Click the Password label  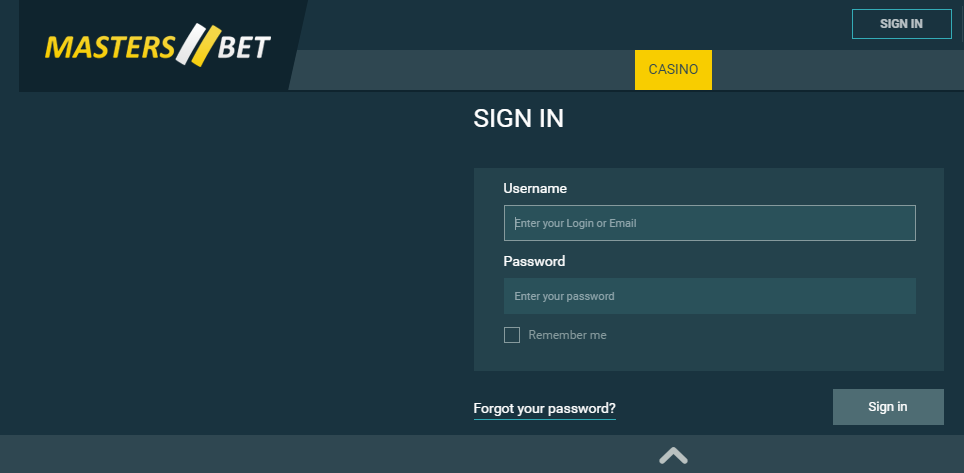(x=534, y=261)
